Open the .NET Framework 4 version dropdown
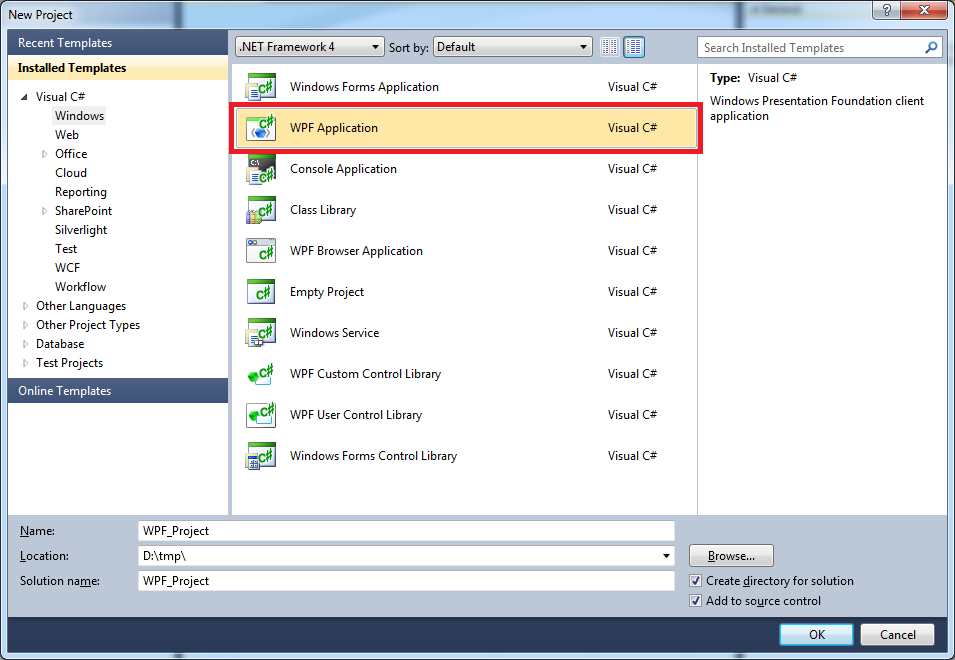Image resolution: width=955 pixels, height=660 pixels. pos(376,46)
